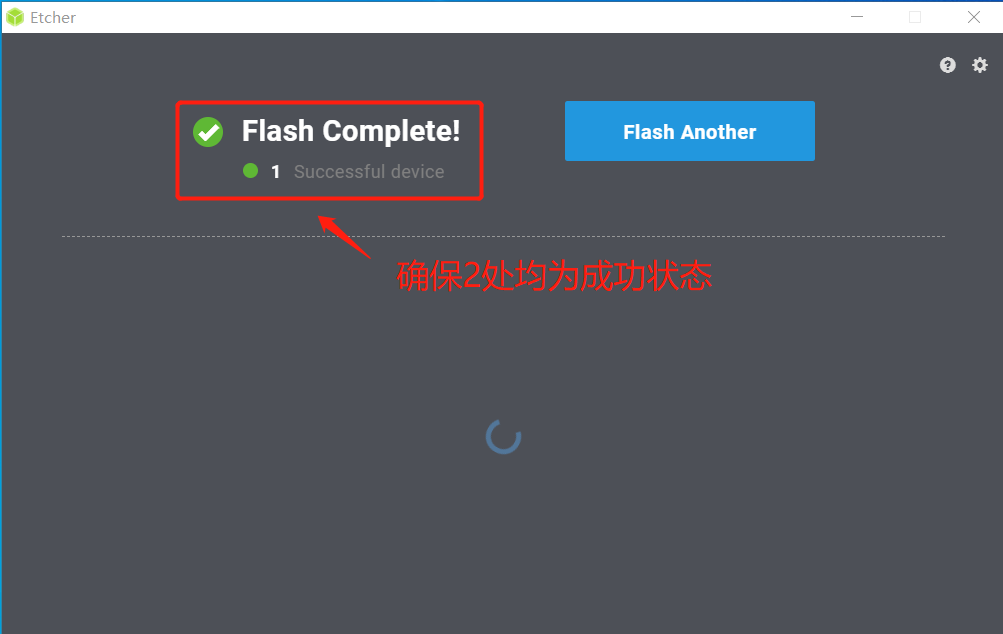Viewport: 1003px width, 634px height.
Task: Open settings via the gear icon
Action: pos(979,65)
